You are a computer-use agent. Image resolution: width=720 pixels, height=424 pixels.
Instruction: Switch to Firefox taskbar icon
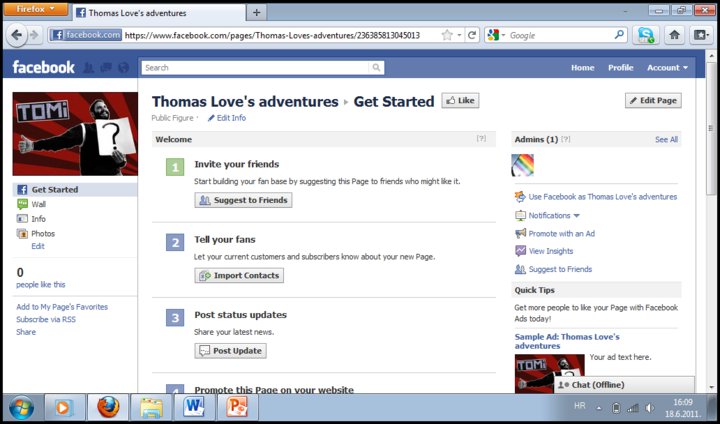108,408
